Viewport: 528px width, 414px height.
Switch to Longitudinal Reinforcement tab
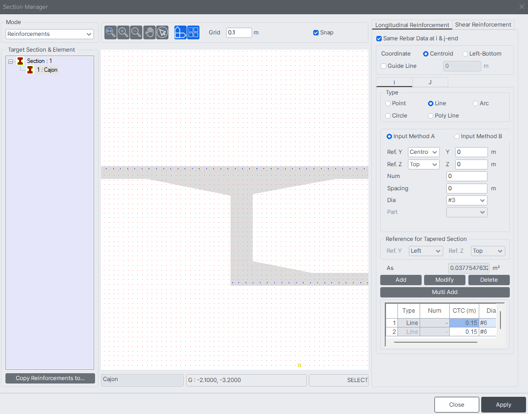click(412, 25)
